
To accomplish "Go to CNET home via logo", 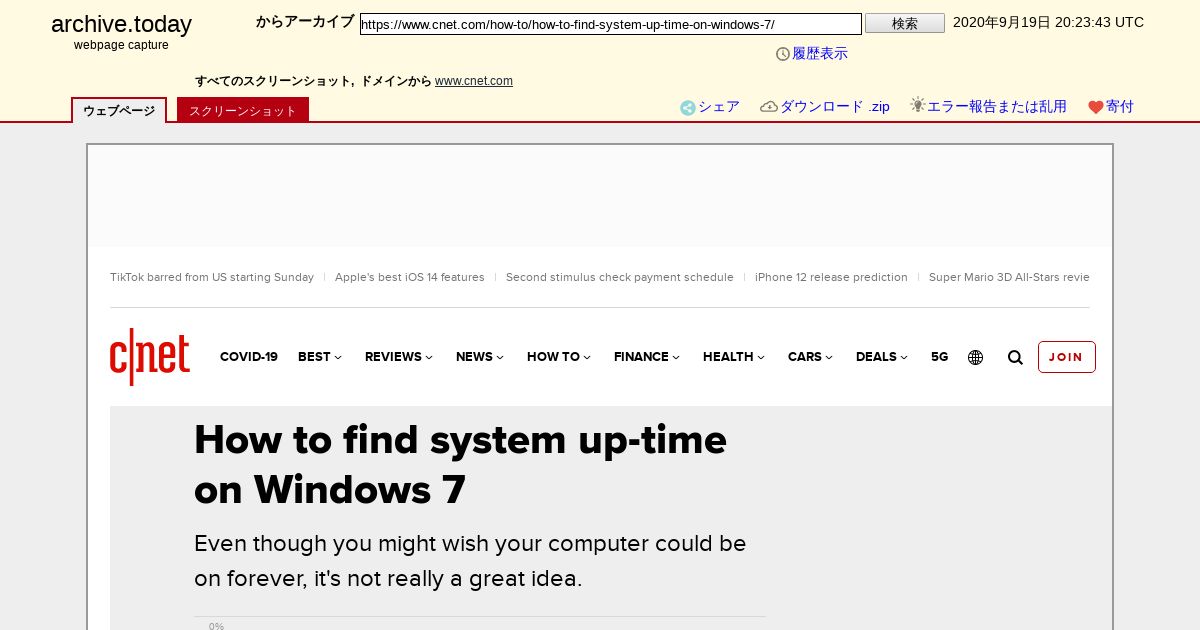I will click(x=150, y=356).
